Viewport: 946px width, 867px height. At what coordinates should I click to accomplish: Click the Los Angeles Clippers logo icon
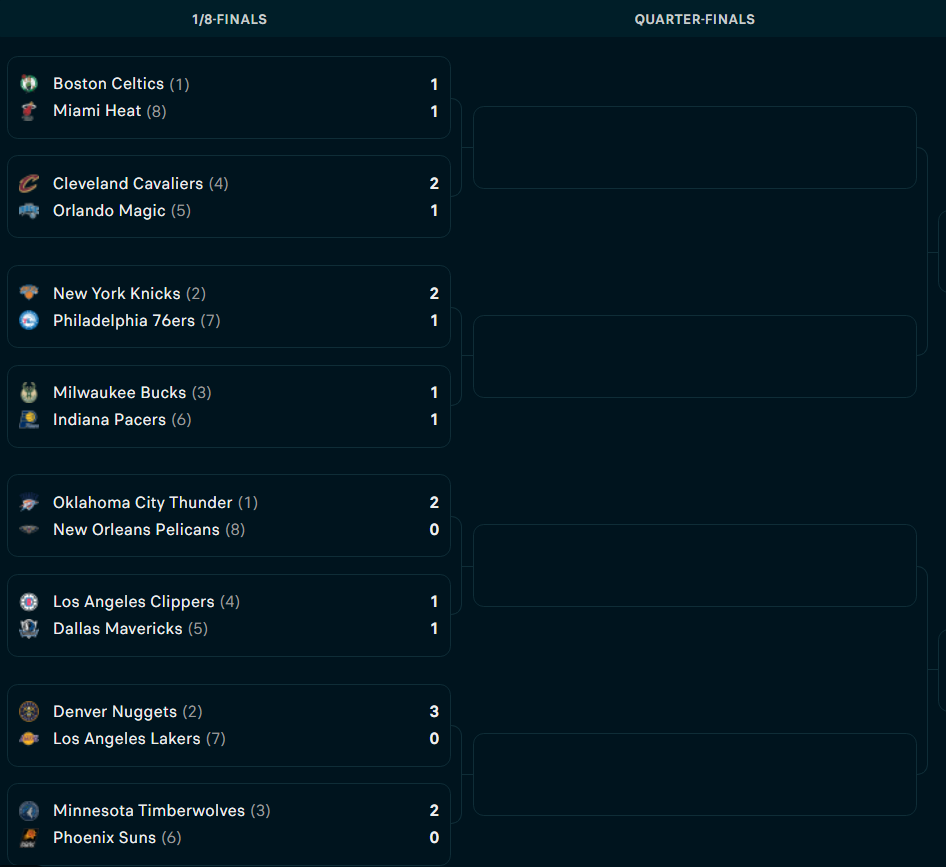(29, 602)
